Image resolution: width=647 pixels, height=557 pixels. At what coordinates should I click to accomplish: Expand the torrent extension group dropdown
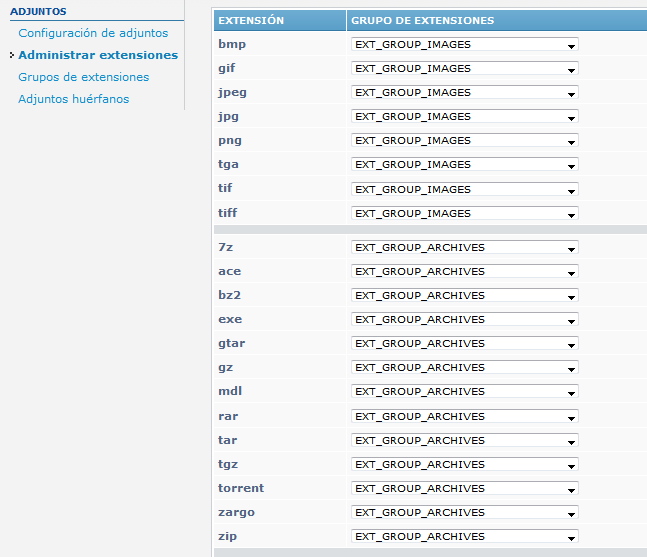click(x=464, y=489)
